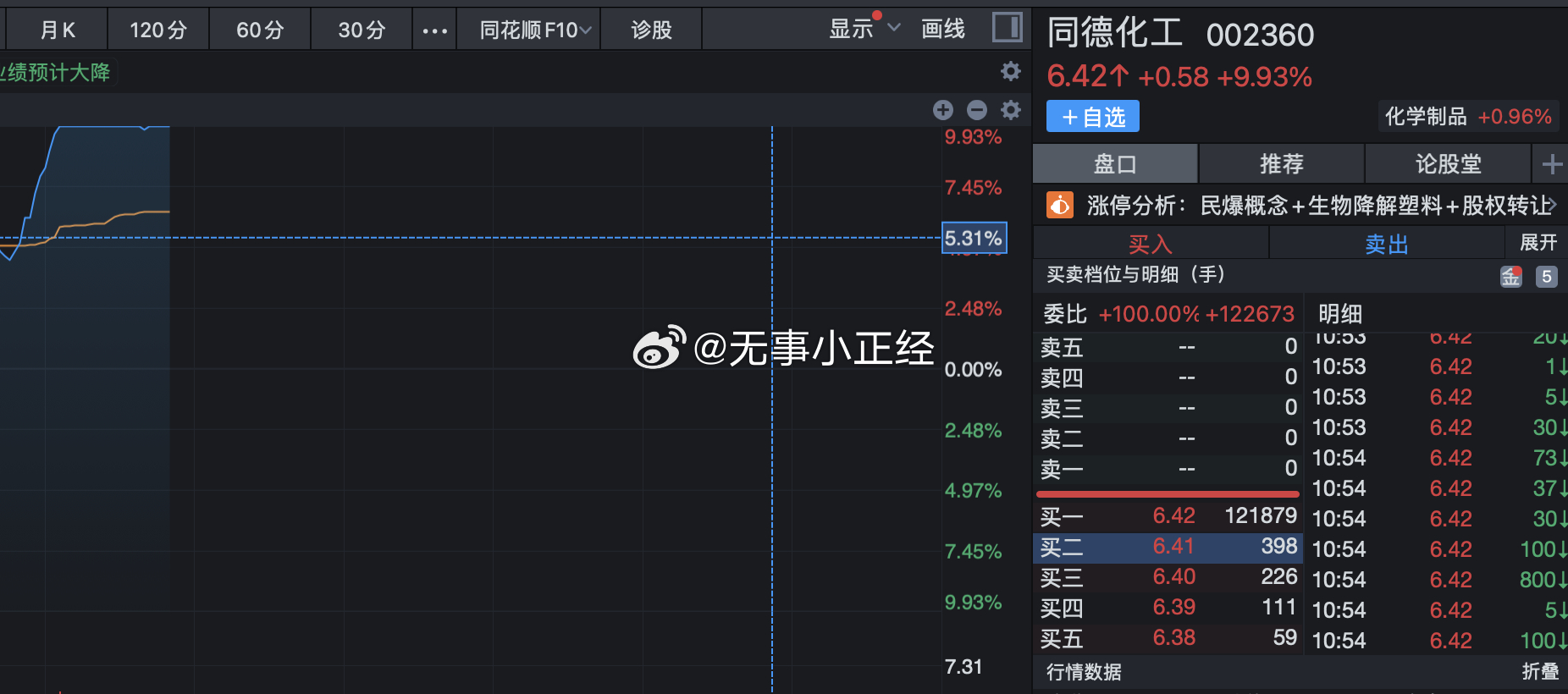Switch to the 推荐 tab
This screenshot has height=694, width=1568.
pos(1281,163)
